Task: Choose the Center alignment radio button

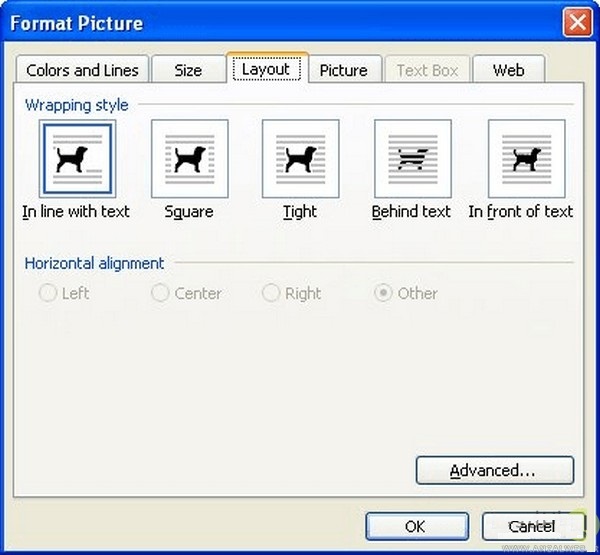Action: pos(160,294)
